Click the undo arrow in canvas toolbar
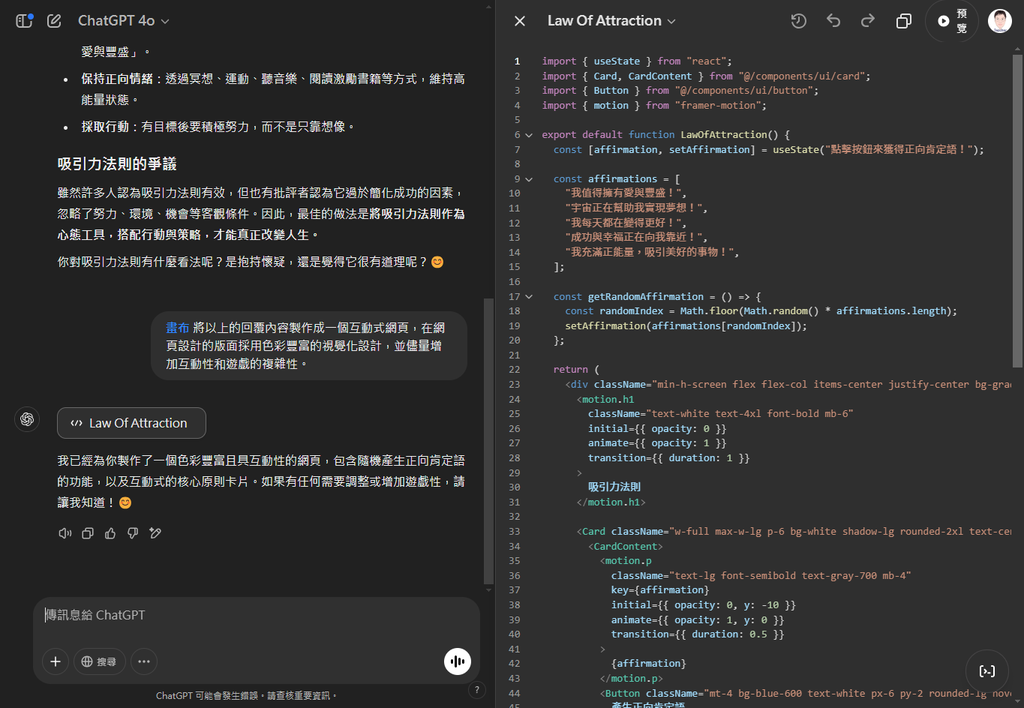1024x708 pixels. click(x=833, y=21)
